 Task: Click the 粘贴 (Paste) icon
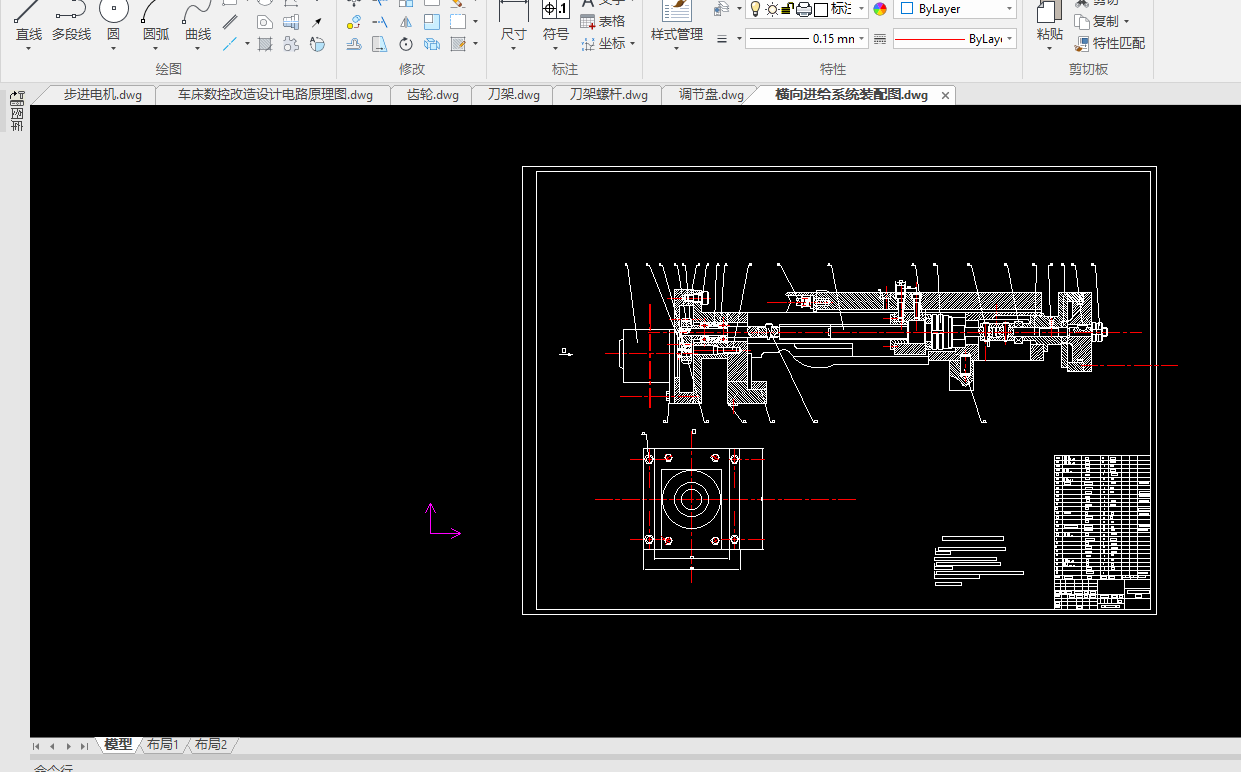click(1049, 14)
